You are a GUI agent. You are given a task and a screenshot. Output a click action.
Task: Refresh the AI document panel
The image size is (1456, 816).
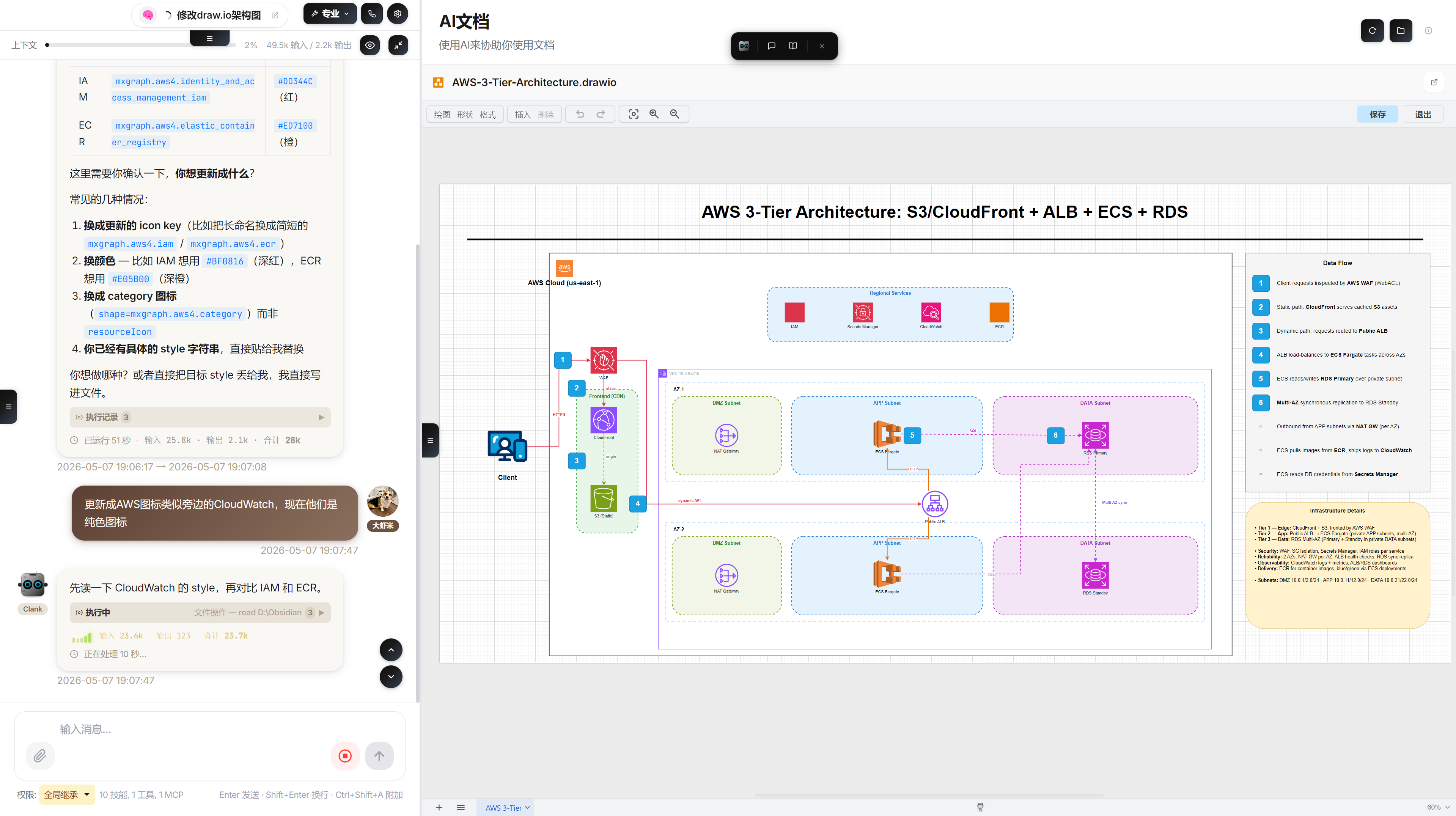tap(1372, 30)
